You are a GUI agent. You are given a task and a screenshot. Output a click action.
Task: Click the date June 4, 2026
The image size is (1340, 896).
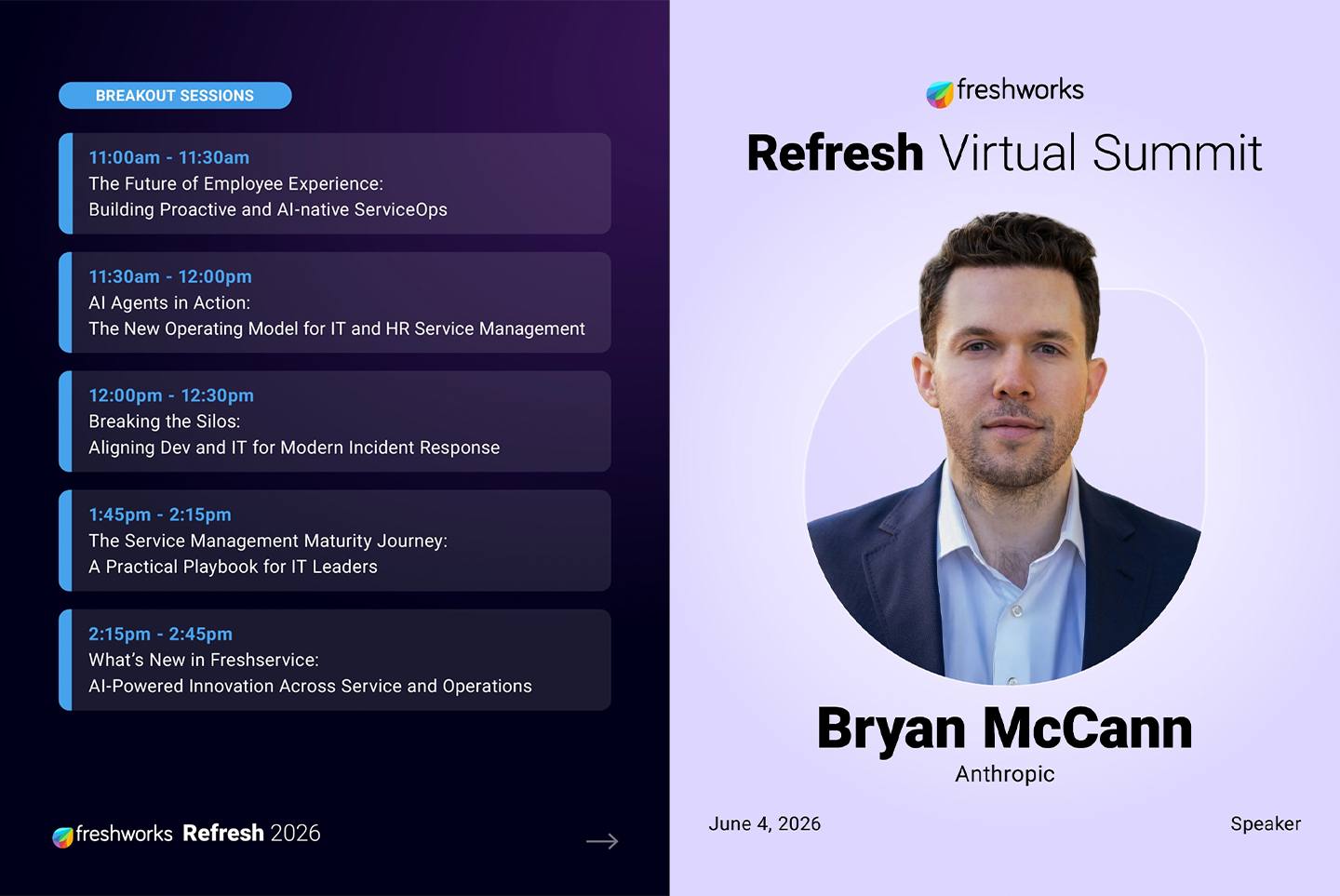[x=765, y=823]
